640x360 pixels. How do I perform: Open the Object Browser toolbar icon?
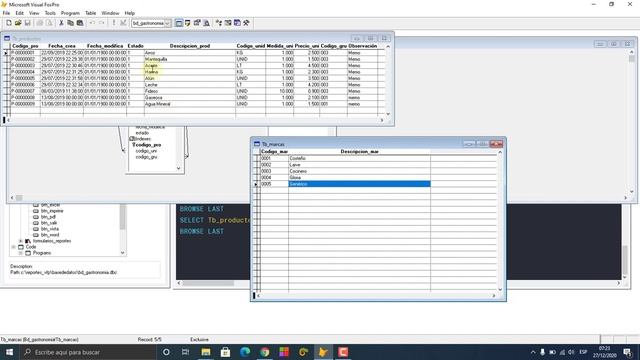click(x=228, y=23)
